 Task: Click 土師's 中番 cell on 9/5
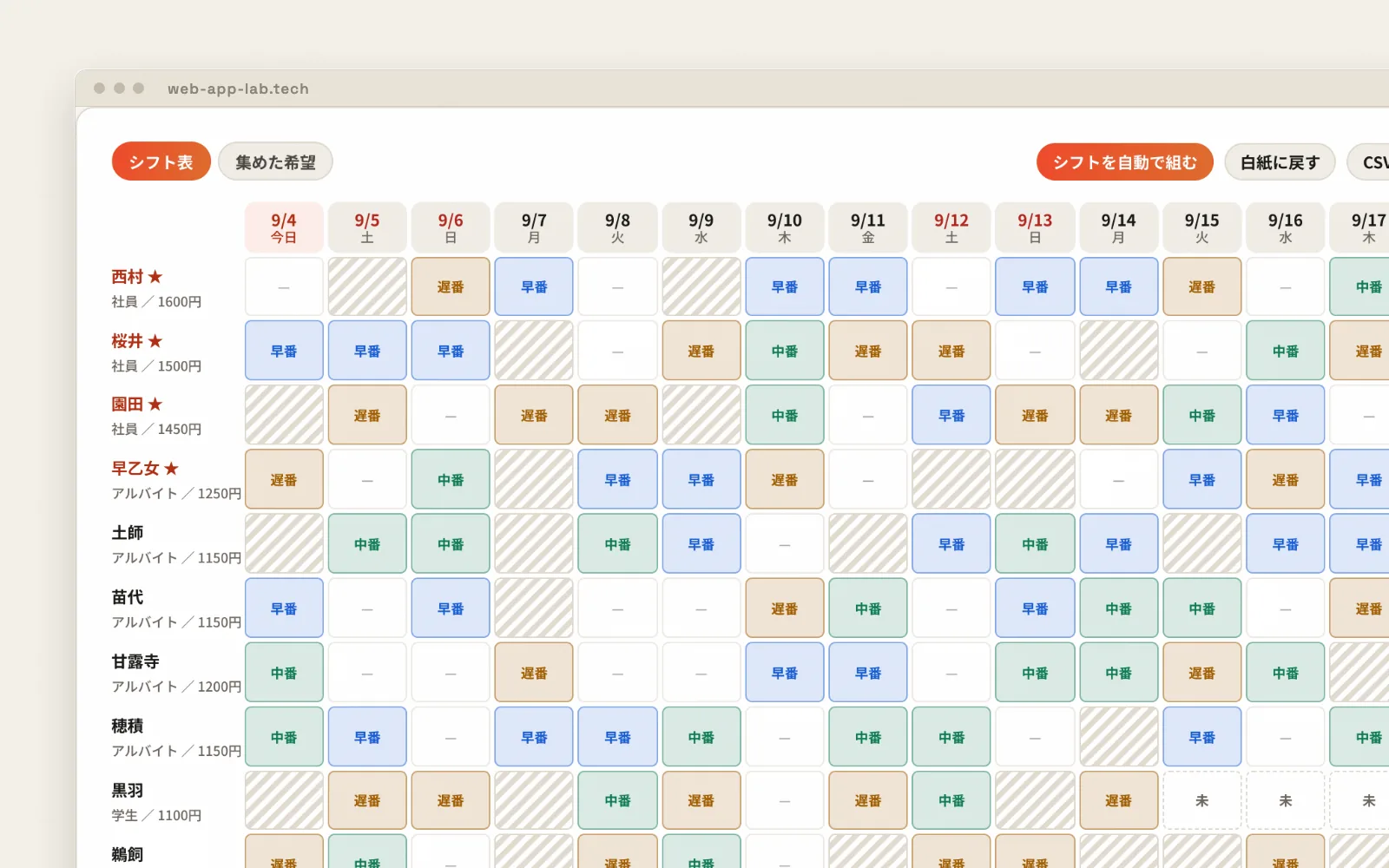click(367, 543)
